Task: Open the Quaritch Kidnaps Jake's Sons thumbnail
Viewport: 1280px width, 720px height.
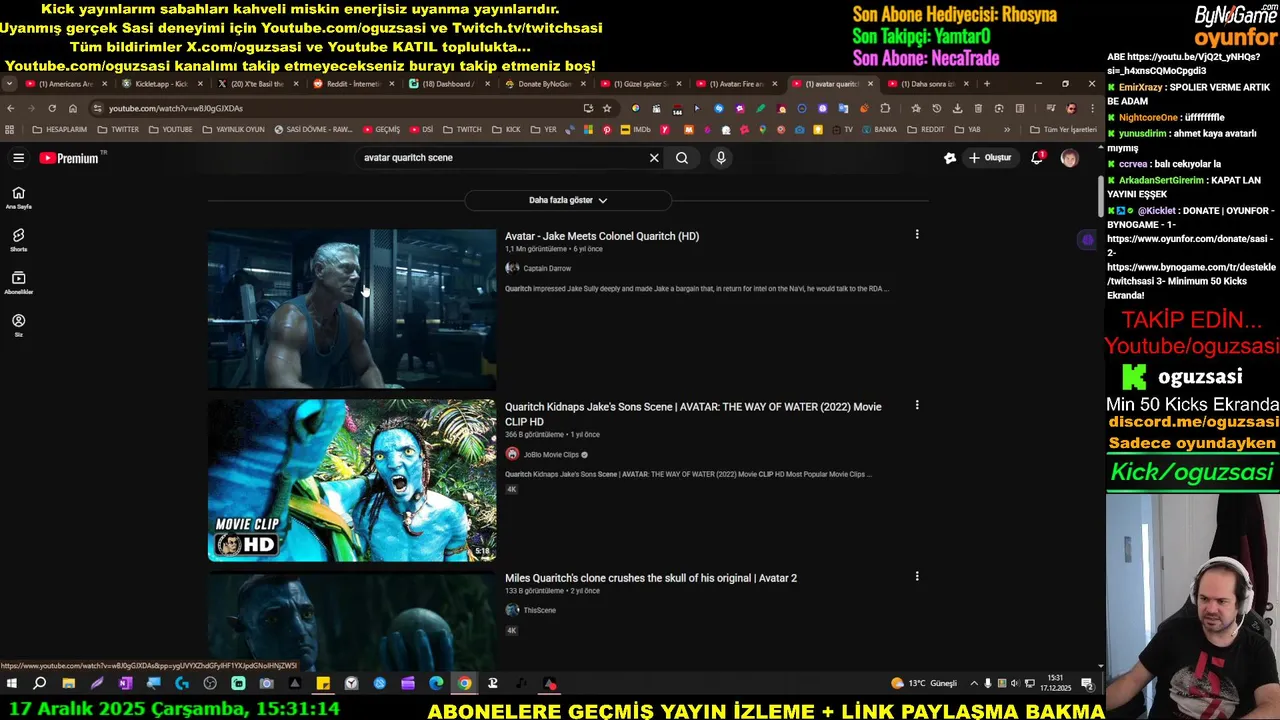Action: pos(351,480)
